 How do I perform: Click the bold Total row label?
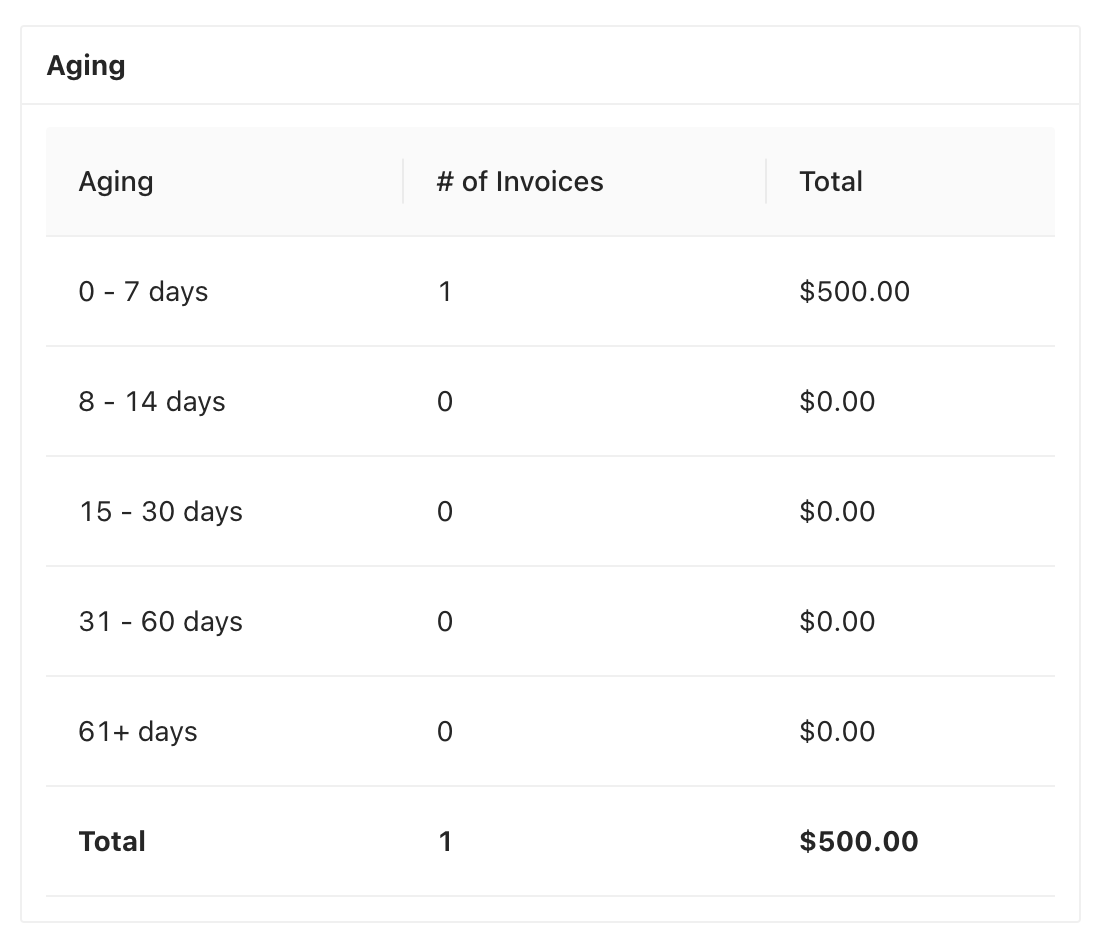112,842
